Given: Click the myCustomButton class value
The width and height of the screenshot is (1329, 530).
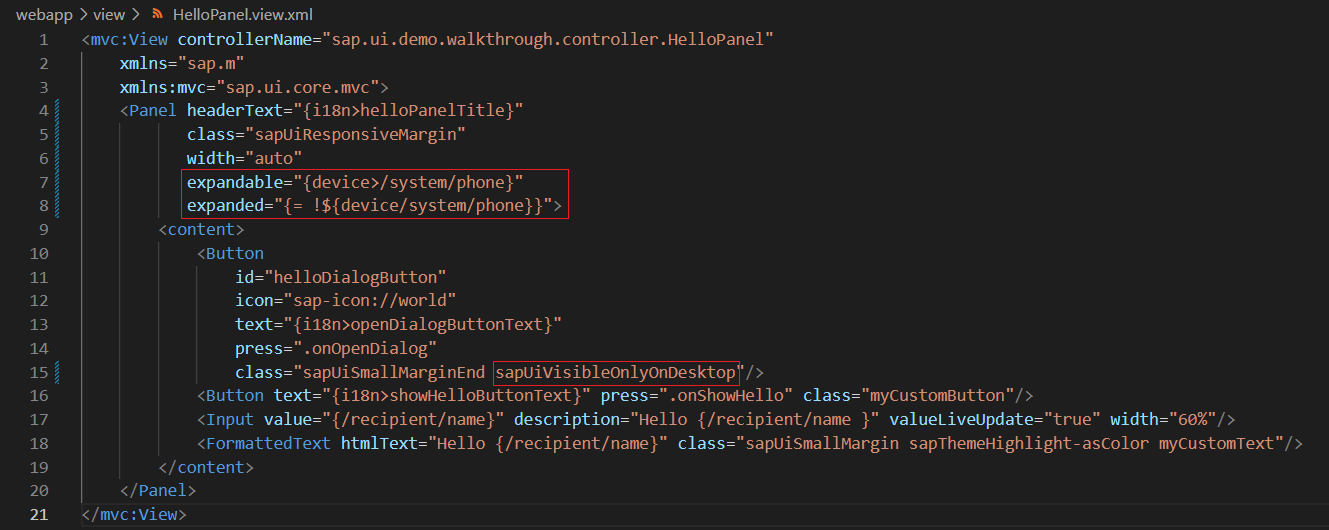Looking at the screenshot, I should 939,396.
